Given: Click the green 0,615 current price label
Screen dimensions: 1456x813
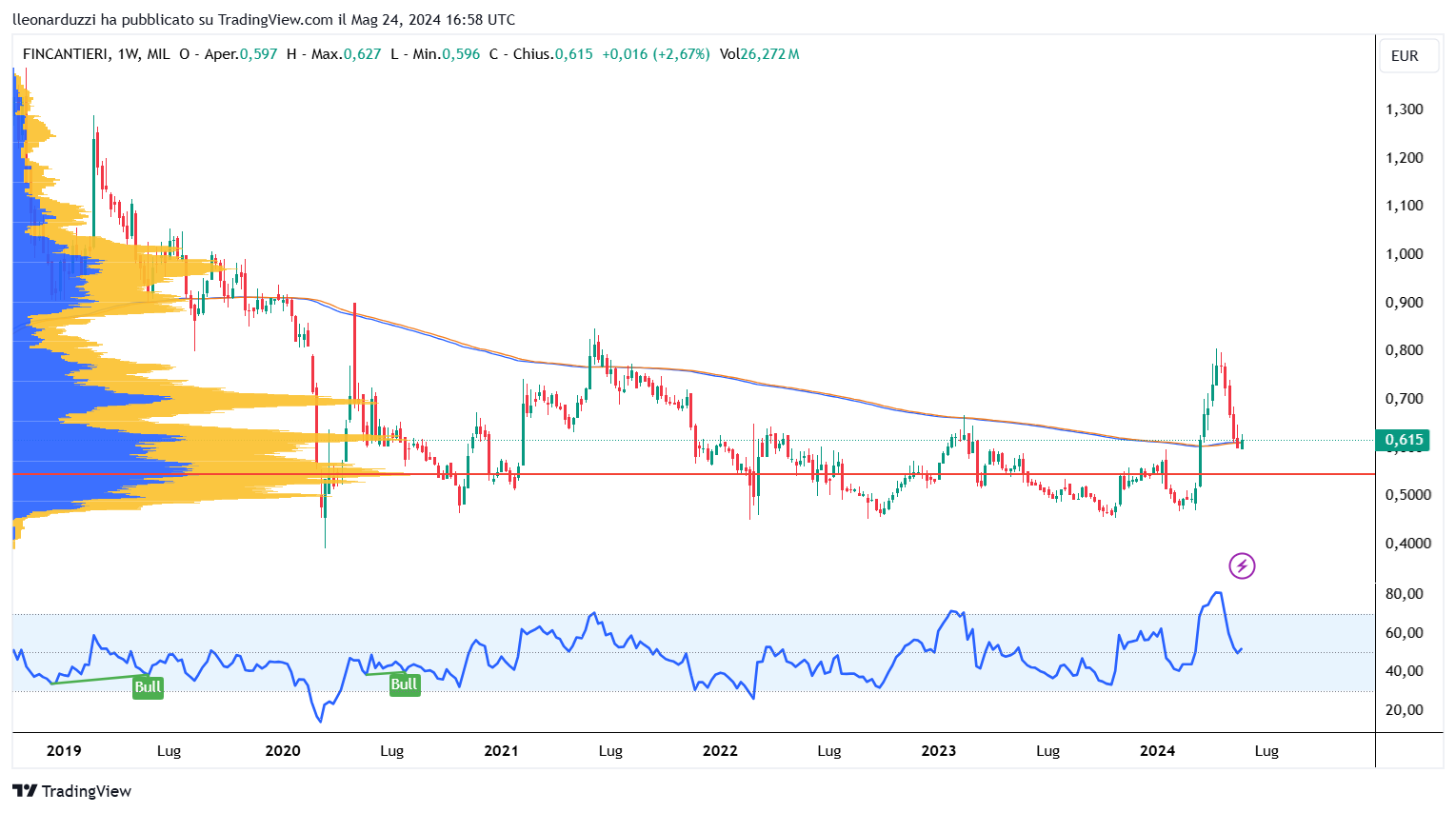Looking at the screenshot, I should (x=1404, y=440).
